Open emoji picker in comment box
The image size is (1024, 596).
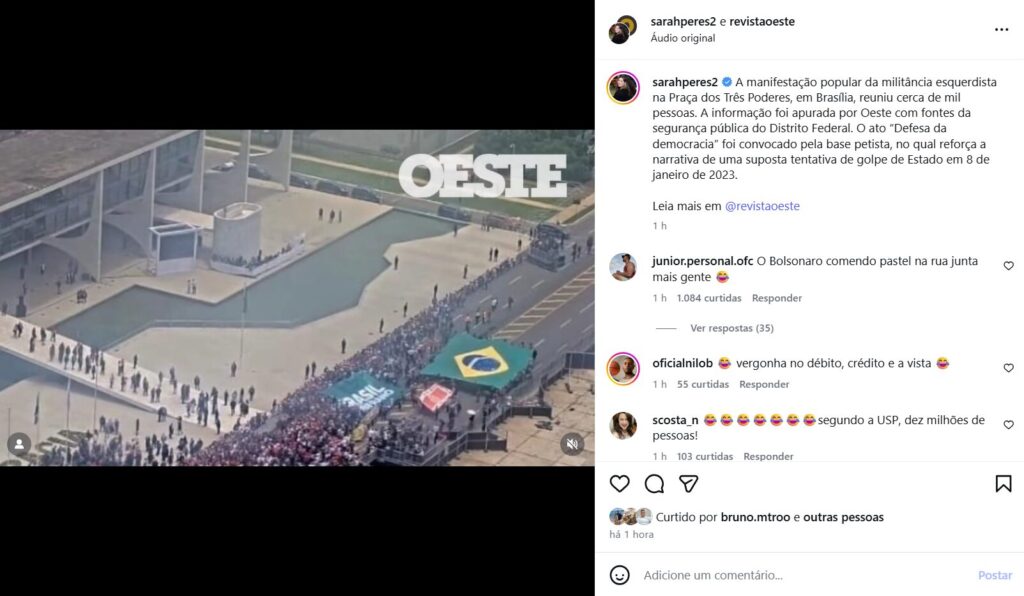click(x=619, y=575)
